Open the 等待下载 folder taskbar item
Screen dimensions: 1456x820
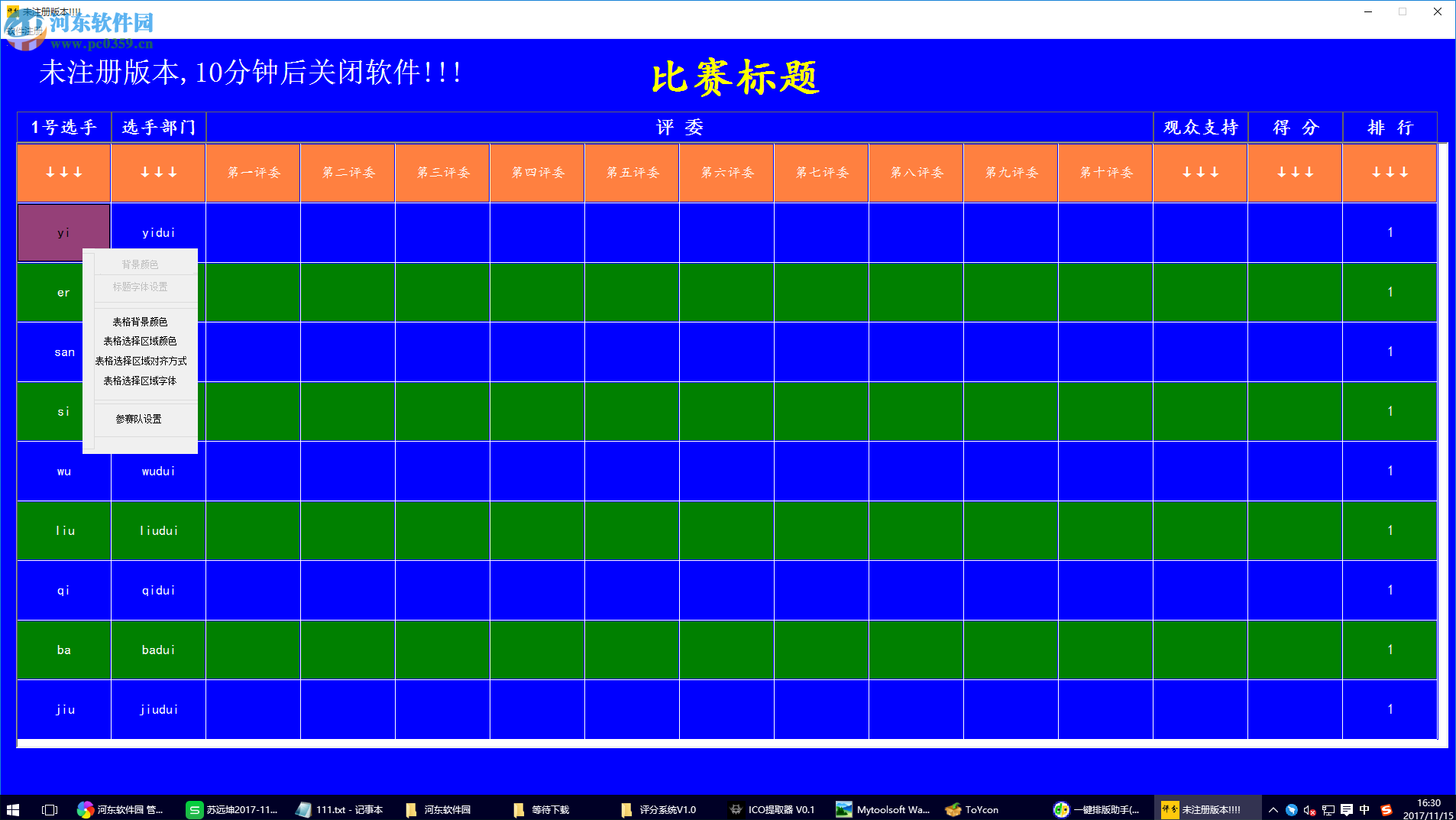click(542, 809)
